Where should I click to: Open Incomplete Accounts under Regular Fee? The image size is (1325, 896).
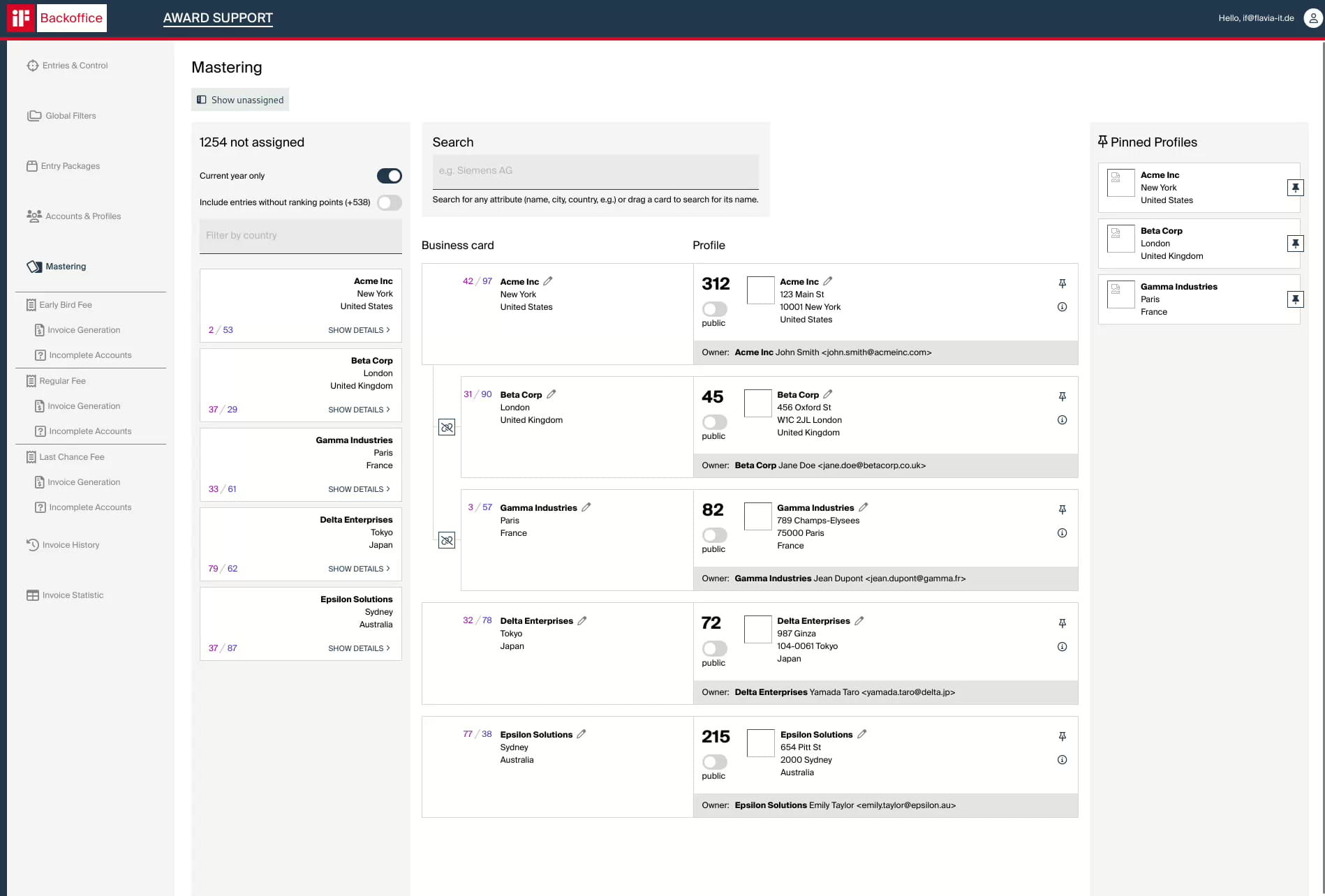(91, 431)
